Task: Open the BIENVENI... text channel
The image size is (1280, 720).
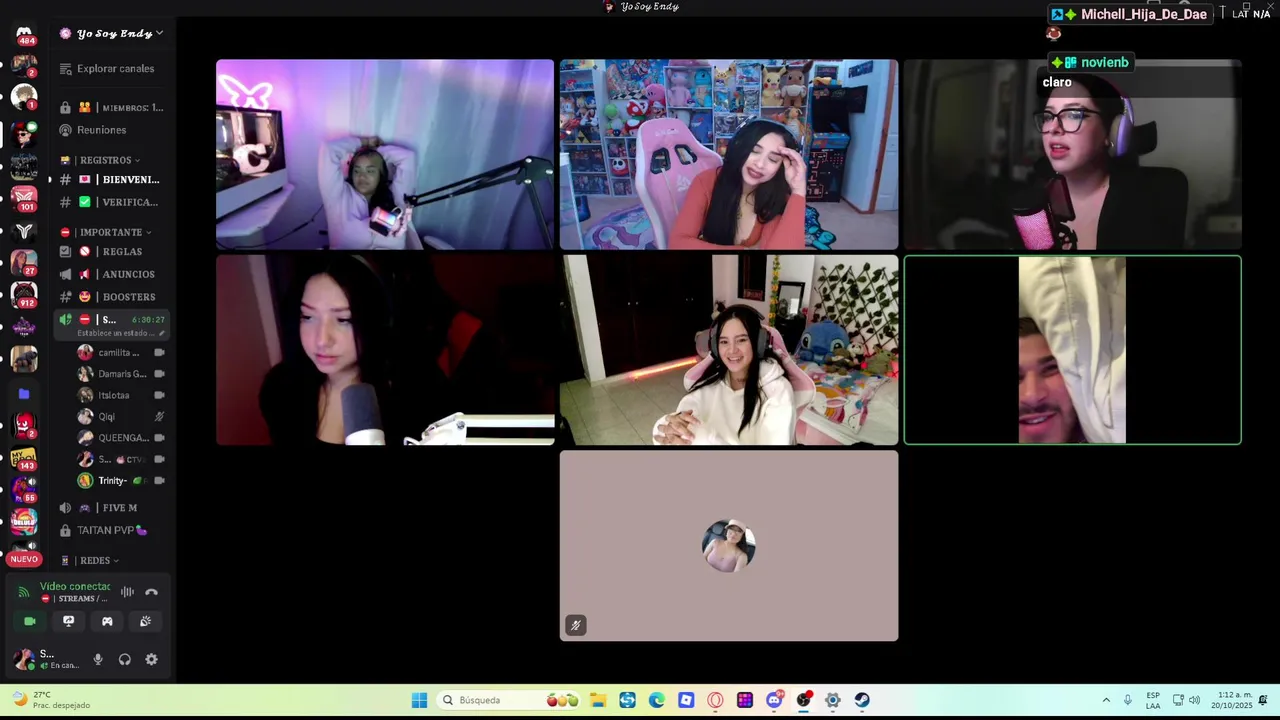Action: click(111, 180)
